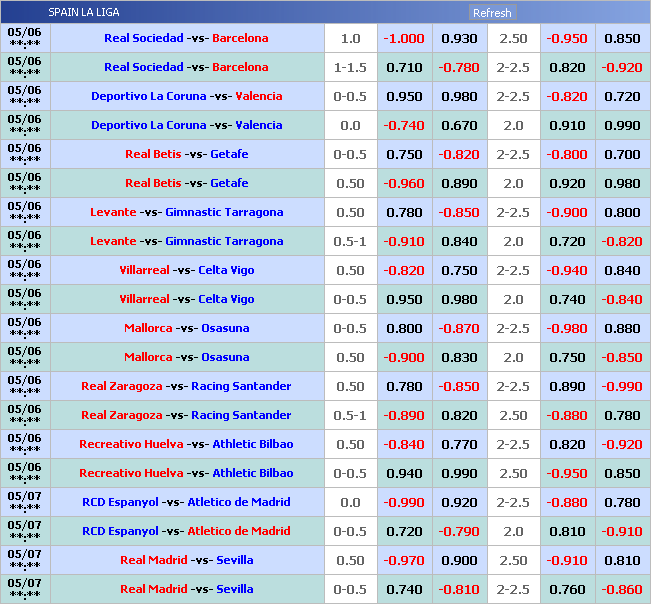Open Levante vs Gimnastic Tarragona 0.5-1 match link

[186, 242]
